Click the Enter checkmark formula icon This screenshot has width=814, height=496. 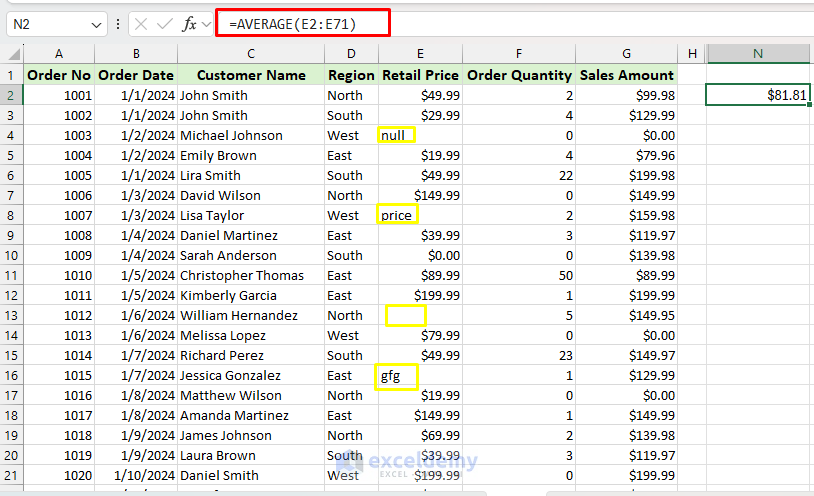click(164, 24)
